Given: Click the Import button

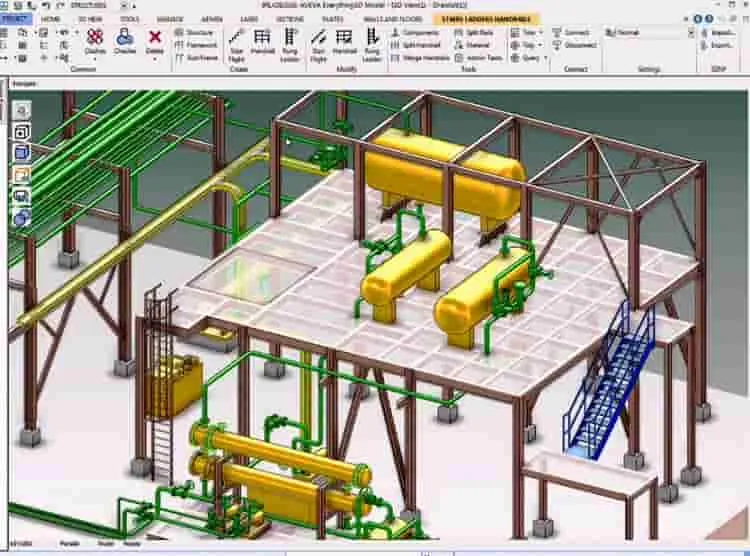Looking at the screenshot, I should pyautogui.click(x=718, y=33).
